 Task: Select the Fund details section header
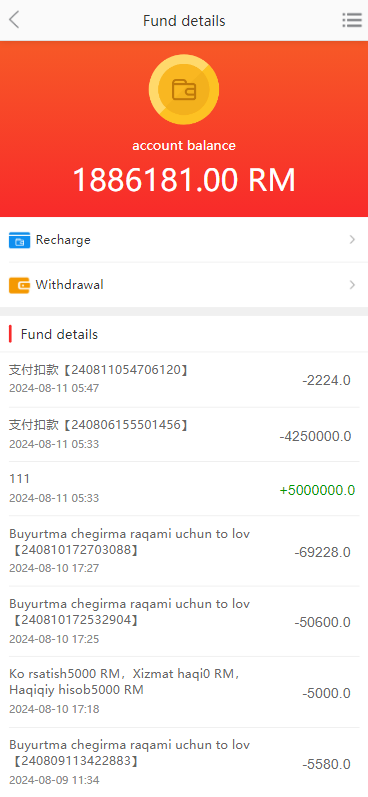tap(59, 334)
